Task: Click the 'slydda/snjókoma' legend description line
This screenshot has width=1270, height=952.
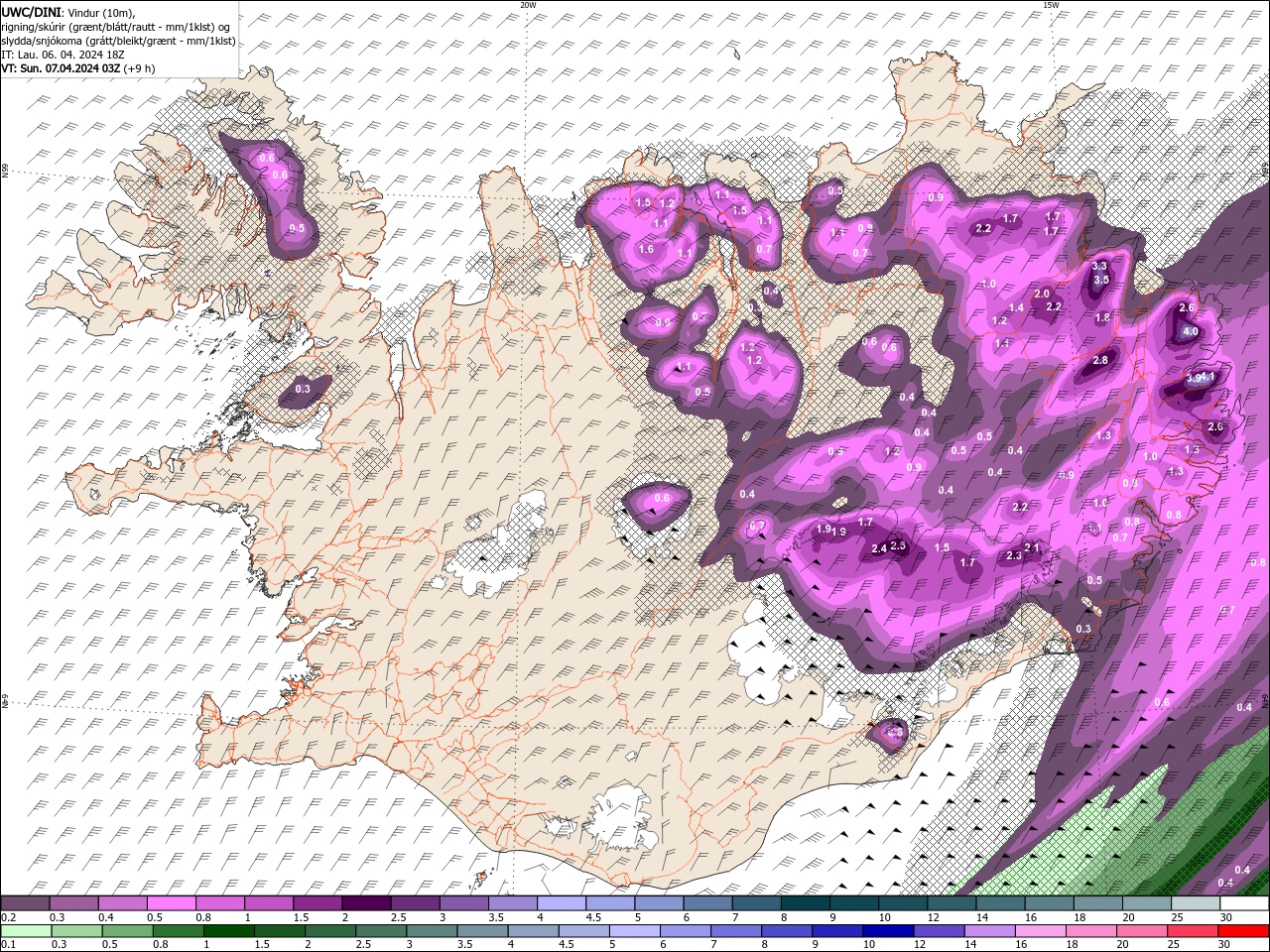Action: pyautogui.click(x=118, y=41)
